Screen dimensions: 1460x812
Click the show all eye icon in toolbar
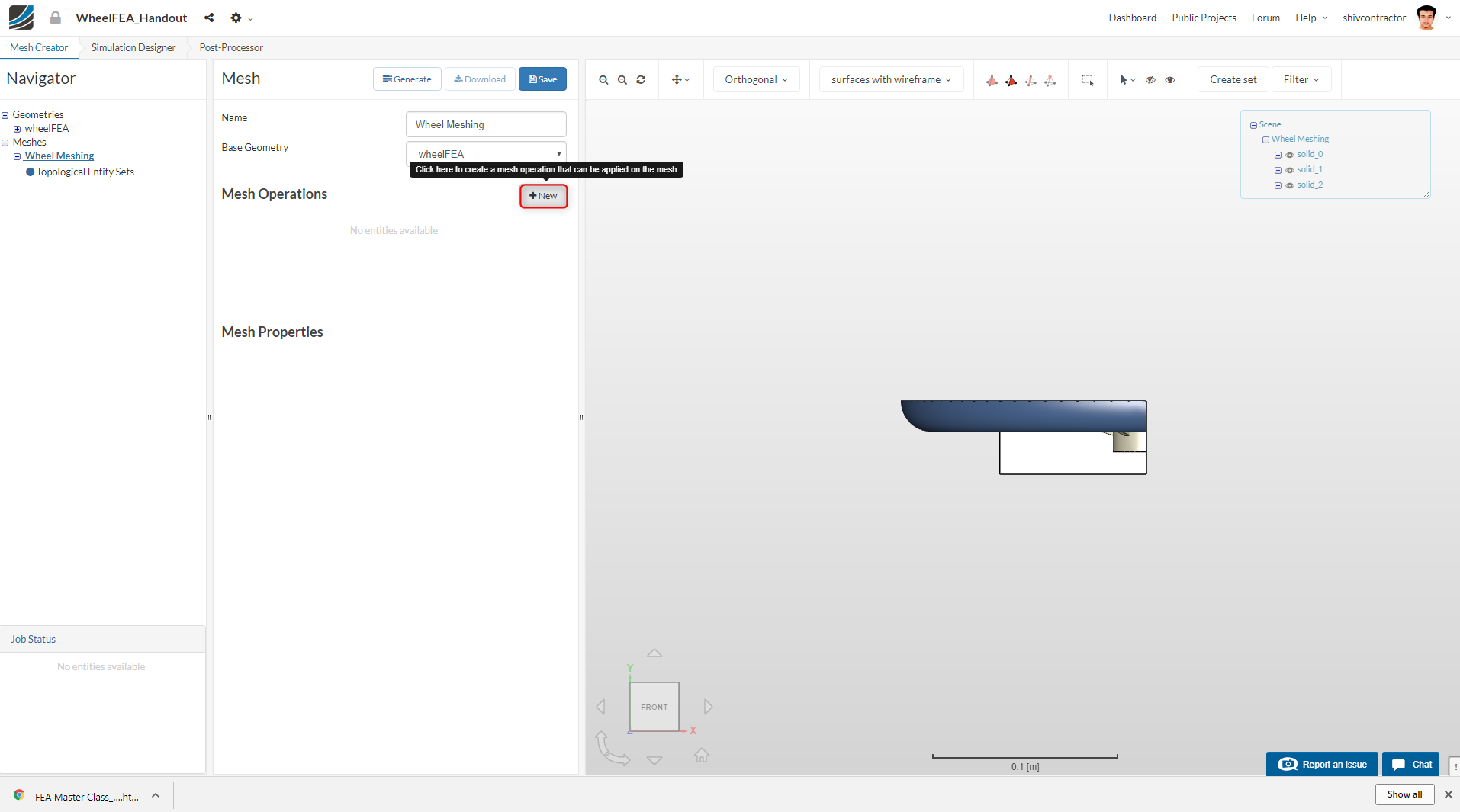pyautogui.click(x=1170, y=80)
